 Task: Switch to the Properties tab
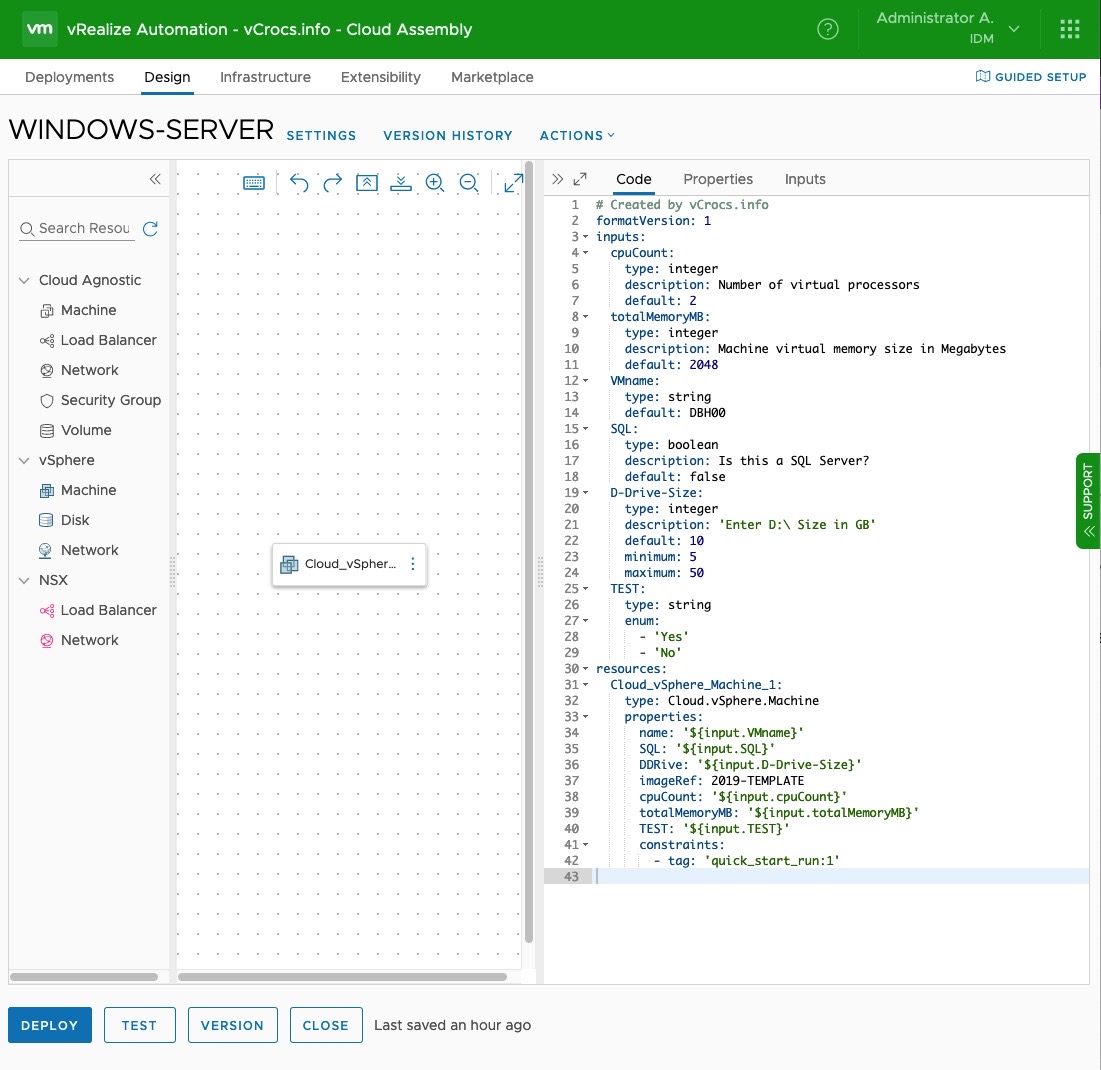718,179
